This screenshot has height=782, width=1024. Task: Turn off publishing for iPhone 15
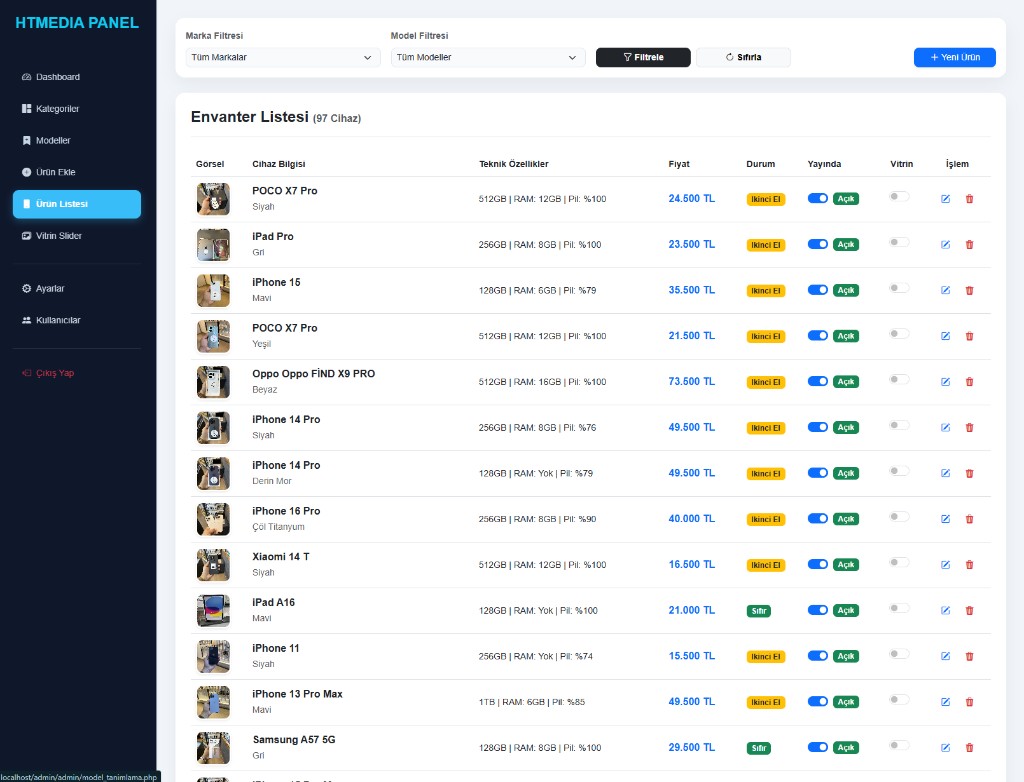click(x=818, y=289)
